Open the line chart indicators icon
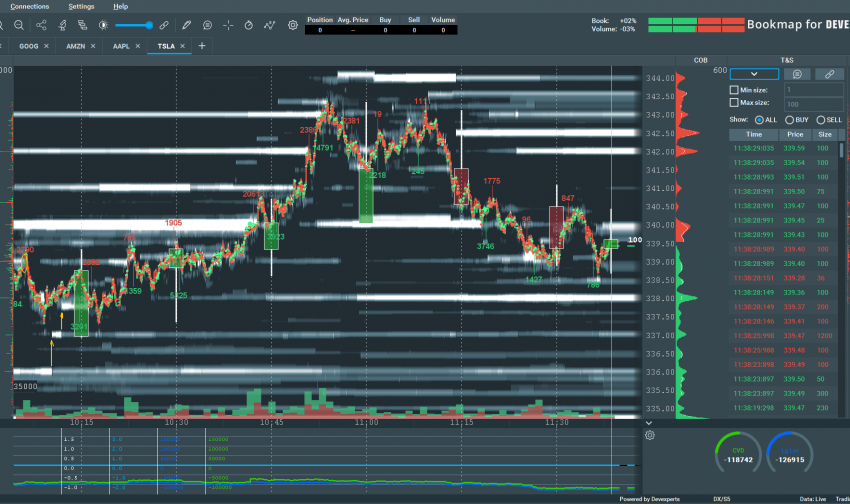Image resolution: width=850 pixels, height=504 pixels. (269, 25)
